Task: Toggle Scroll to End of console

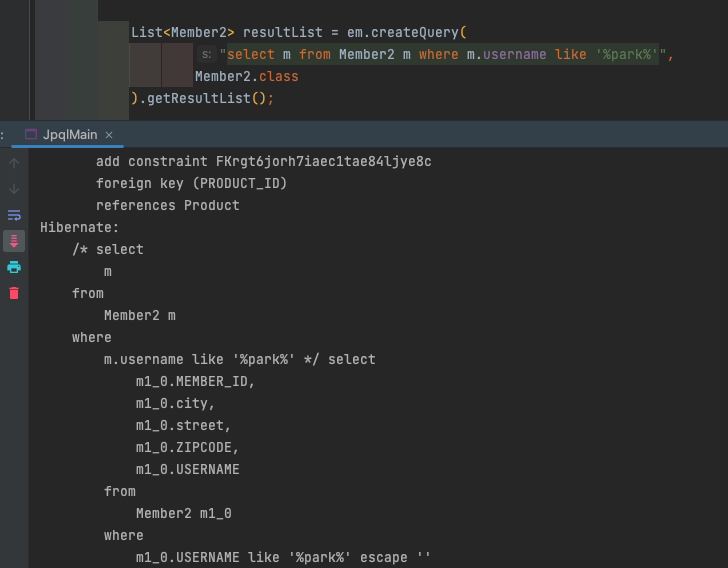Action: [14, 241]
